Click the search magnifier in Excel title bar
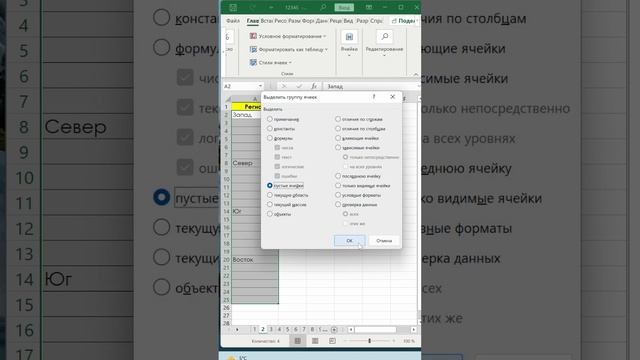Viewport: 640px width, 360px height. [323, 7]
